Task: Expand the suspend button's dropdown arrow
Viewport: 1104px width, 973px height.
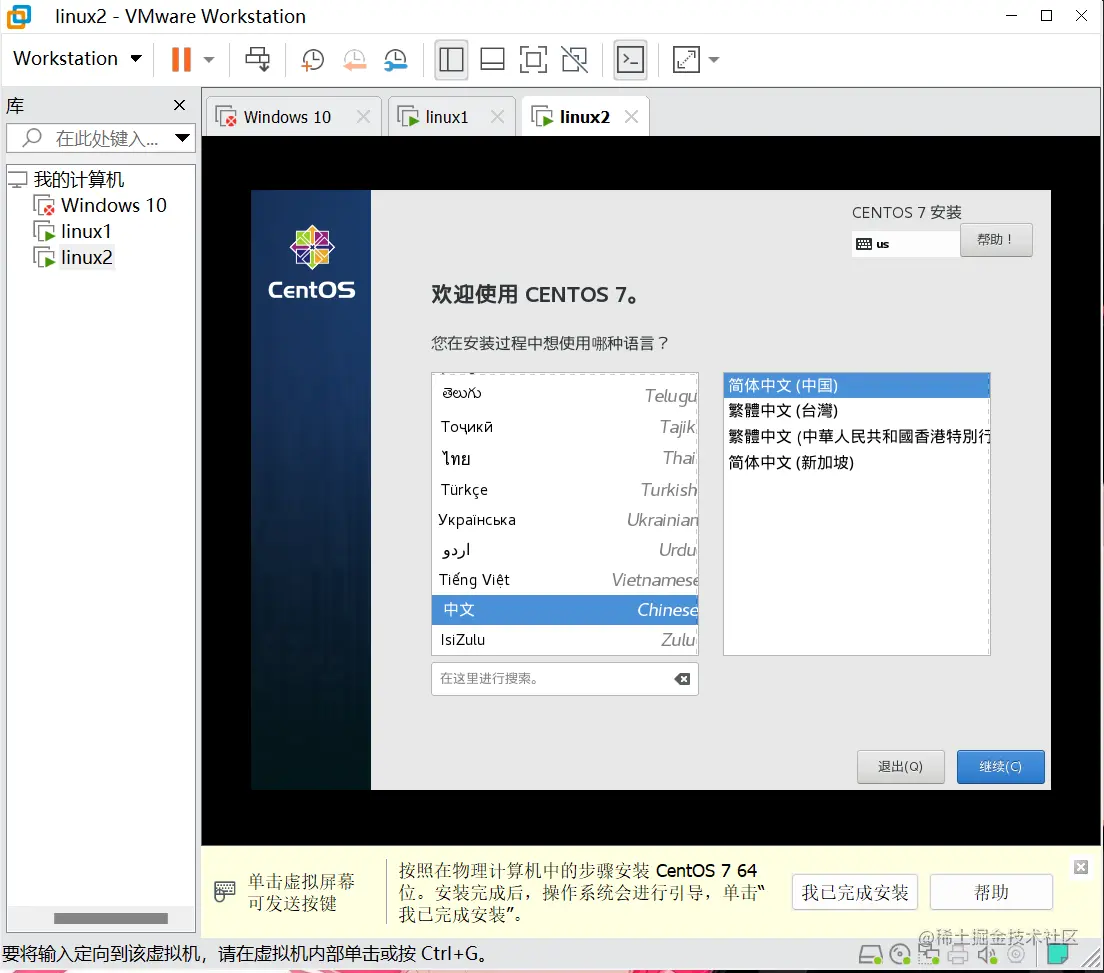Action: (x=207, y=59)
